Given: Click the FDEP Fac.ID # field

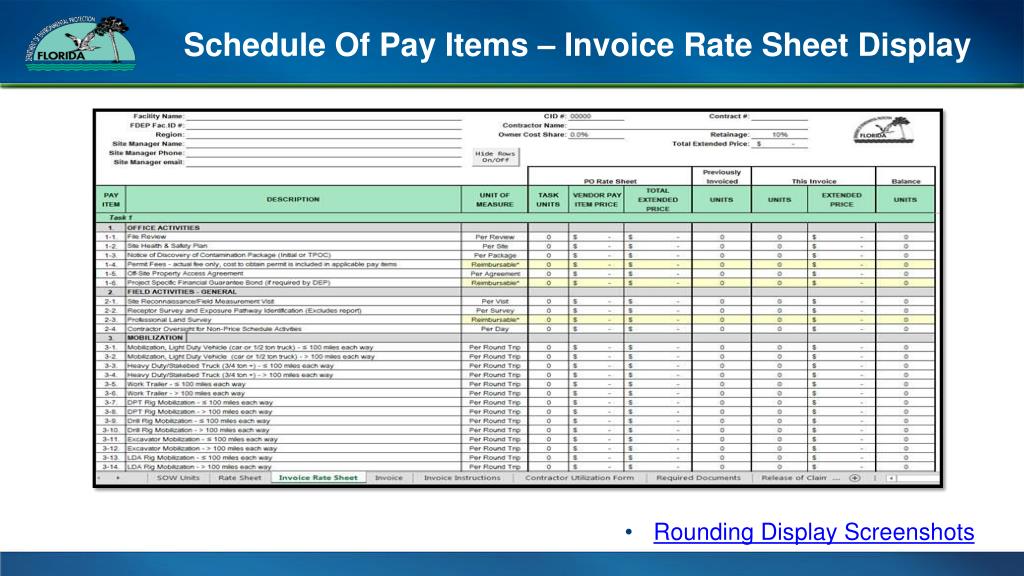Looking at the screenshot, I should (323, 125).
